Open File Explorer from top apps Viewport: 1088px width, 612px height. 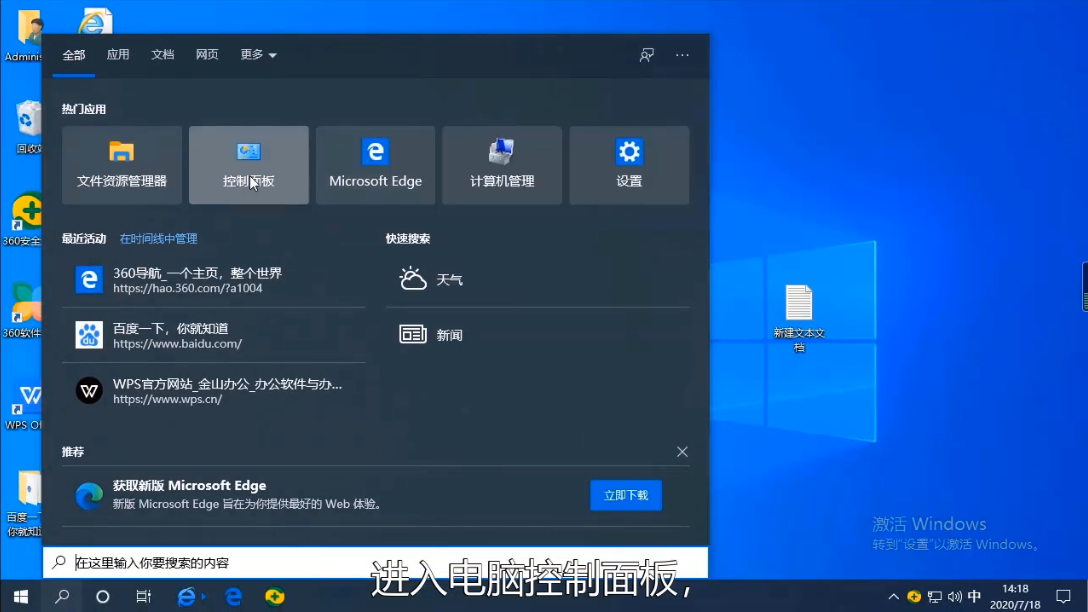(x=122, y=165)
